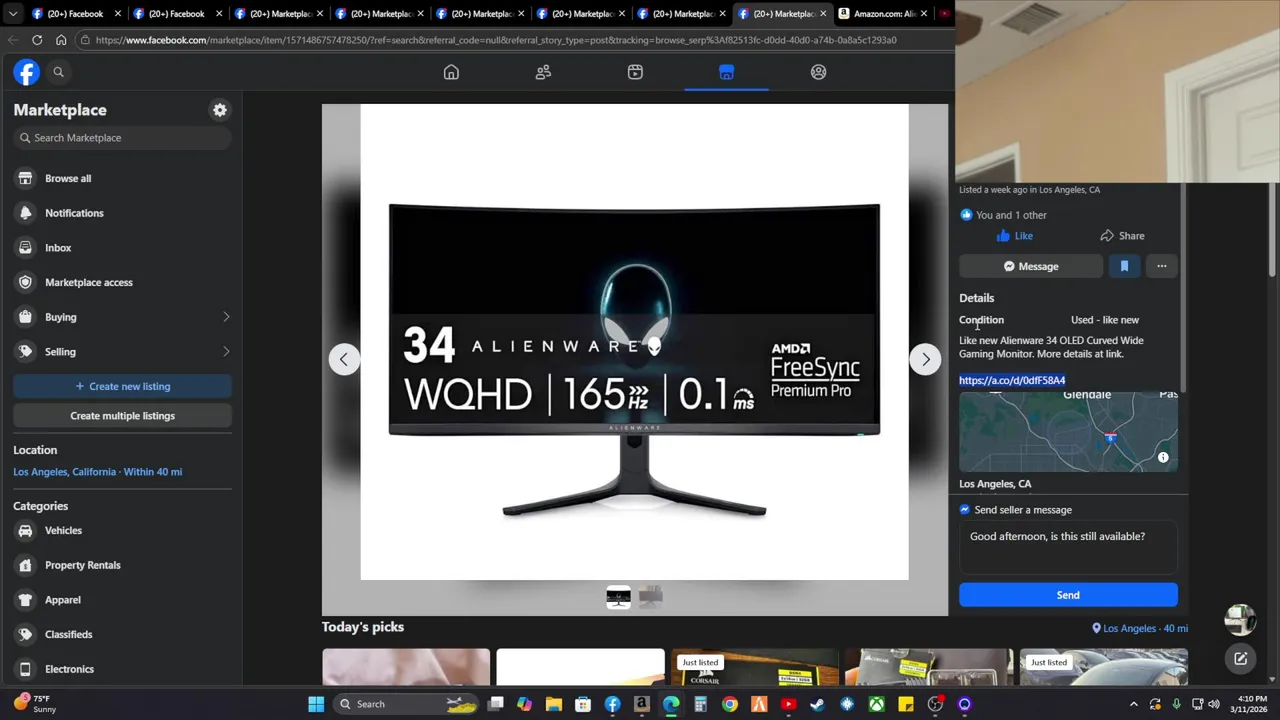1280x720 pixels.
Task: Click Create new listing button
Action: pyautogui.click(x=122, y=386)
